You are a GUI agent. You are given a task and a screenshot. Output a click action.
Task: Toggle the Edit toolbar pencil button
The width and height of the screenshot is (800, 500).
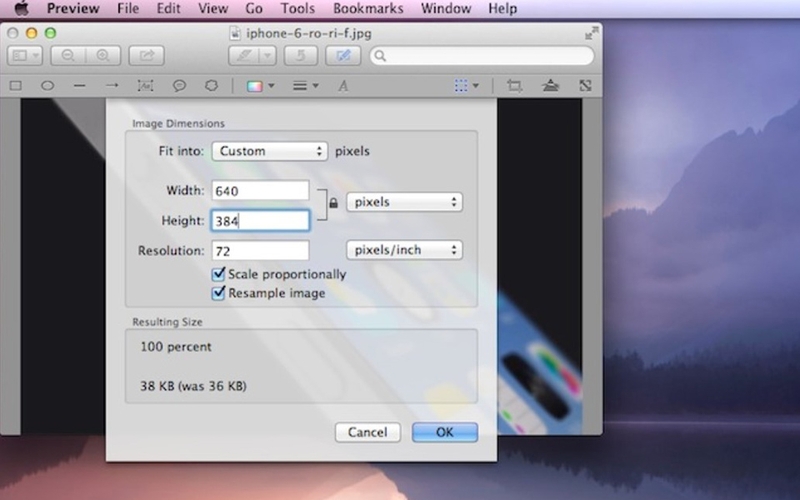pos(343,56)
